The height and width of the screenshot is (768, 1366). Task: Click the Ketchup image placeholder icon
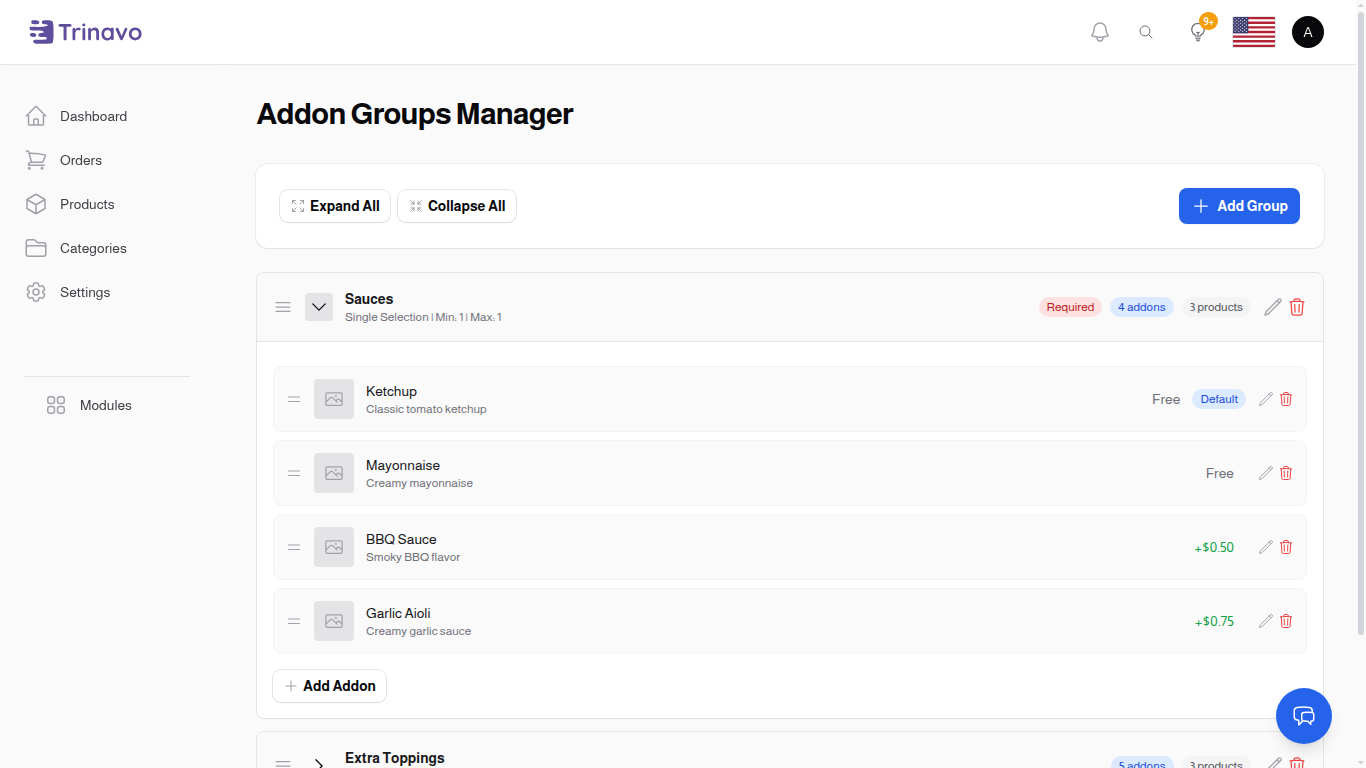(x=334, y=398)
